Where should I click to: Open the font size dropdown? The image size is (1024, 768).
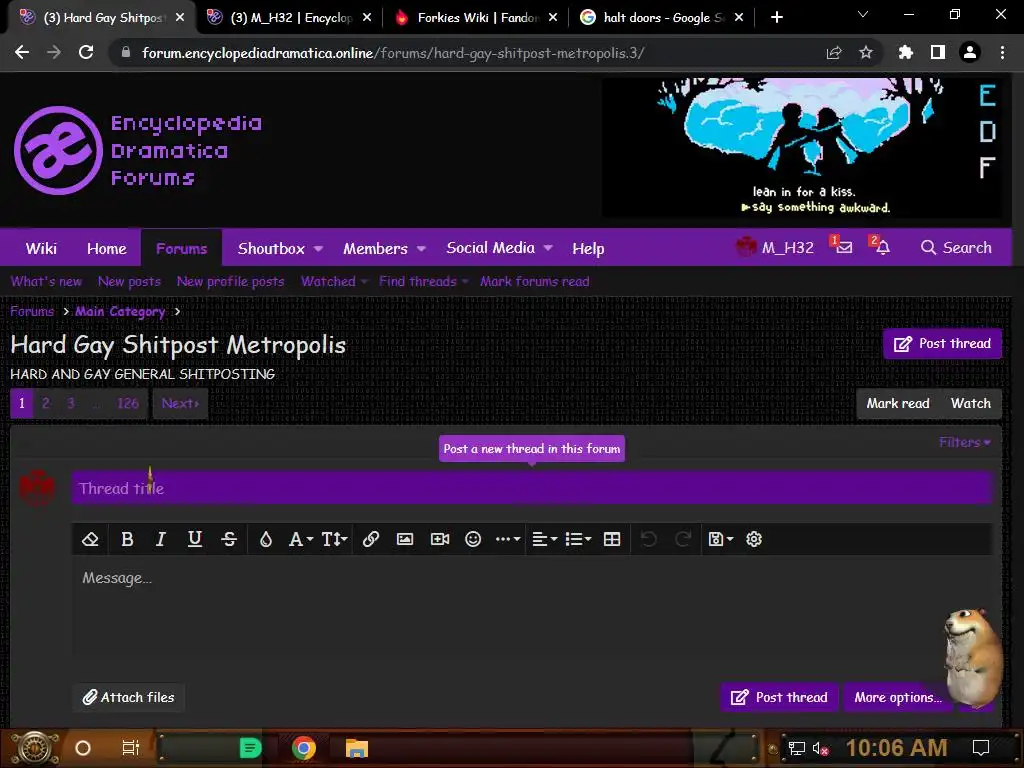tap(334, 539)
